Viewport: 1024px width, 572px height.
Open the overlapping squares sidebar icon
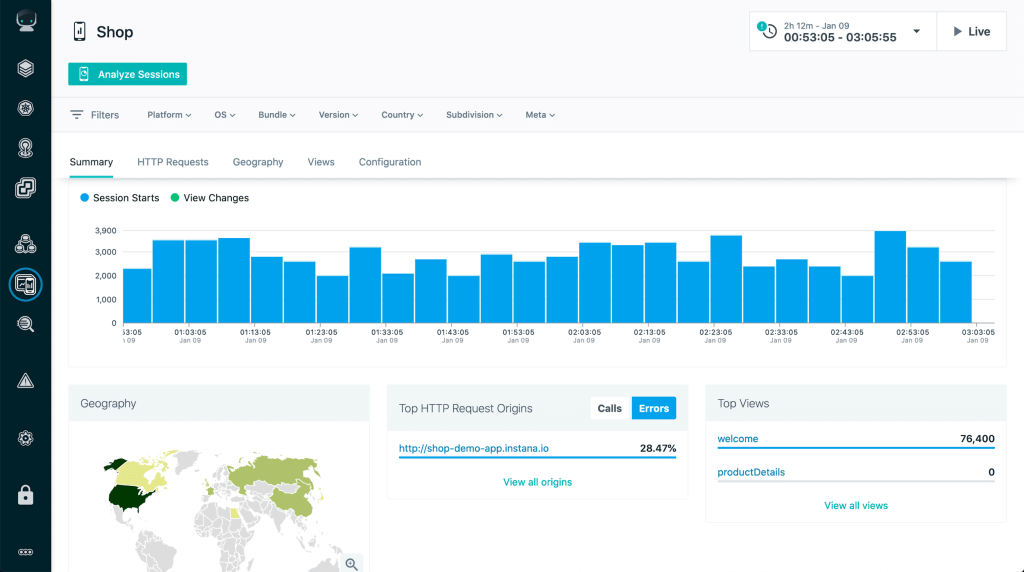[25, 188]
